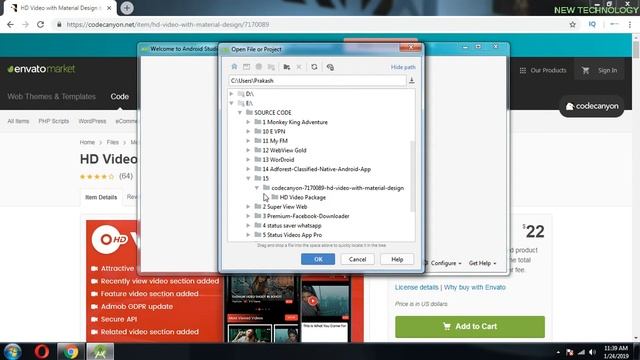Click Cancel in Open File dialog
640x360 pixels.
pyautogui.click(x=357, y=259)
